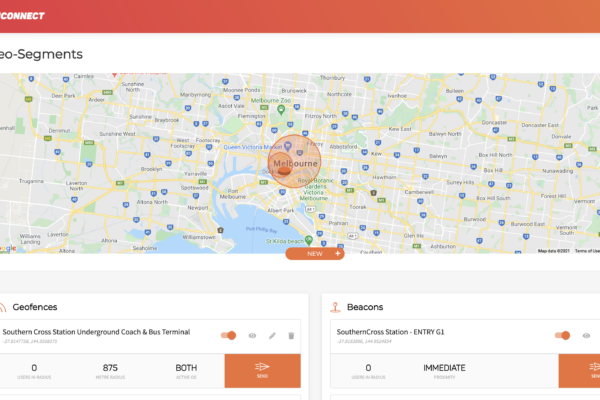This screenshot has width=600, height=400.
Task: Delete the Southern Cross geofence with trash icon
Action: [291, 336]
